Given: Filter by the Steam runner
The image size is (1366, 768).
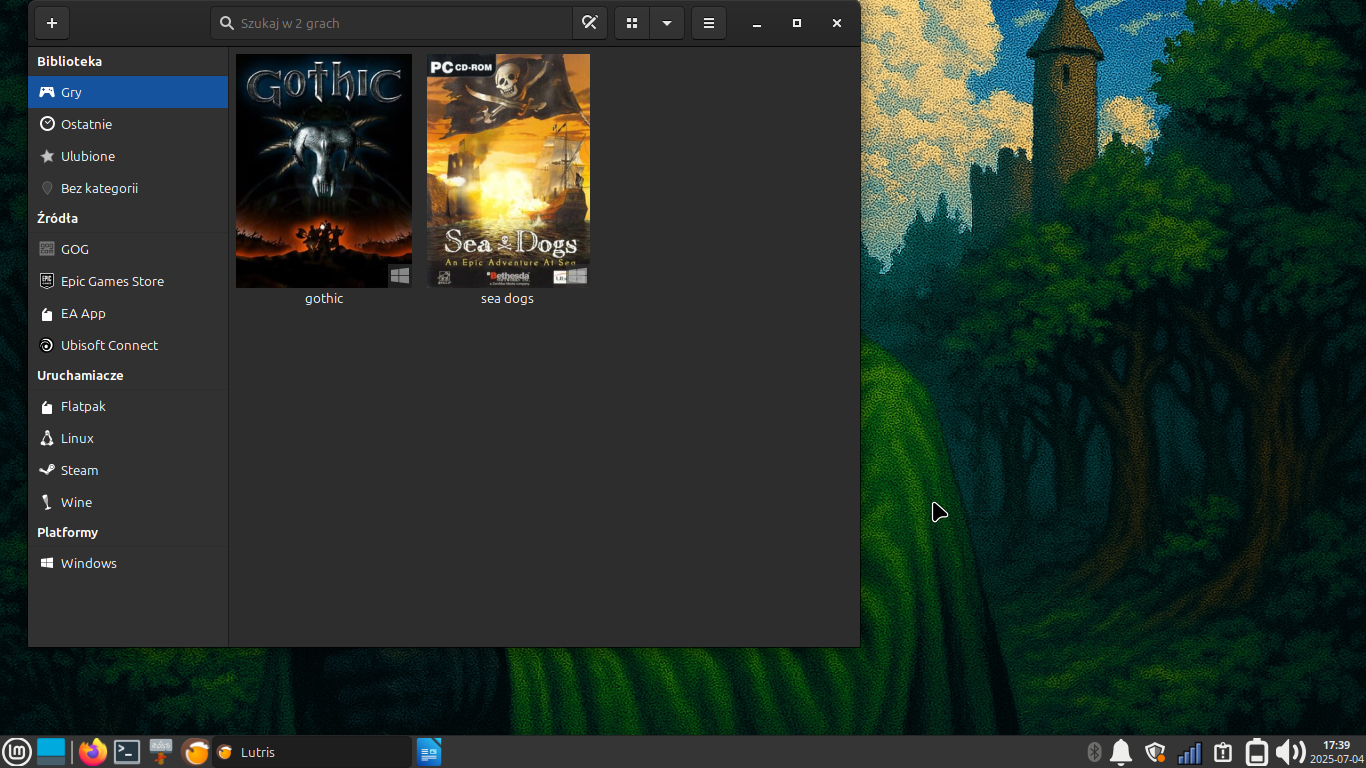Looking at the screenshot, I should (128, 470).
